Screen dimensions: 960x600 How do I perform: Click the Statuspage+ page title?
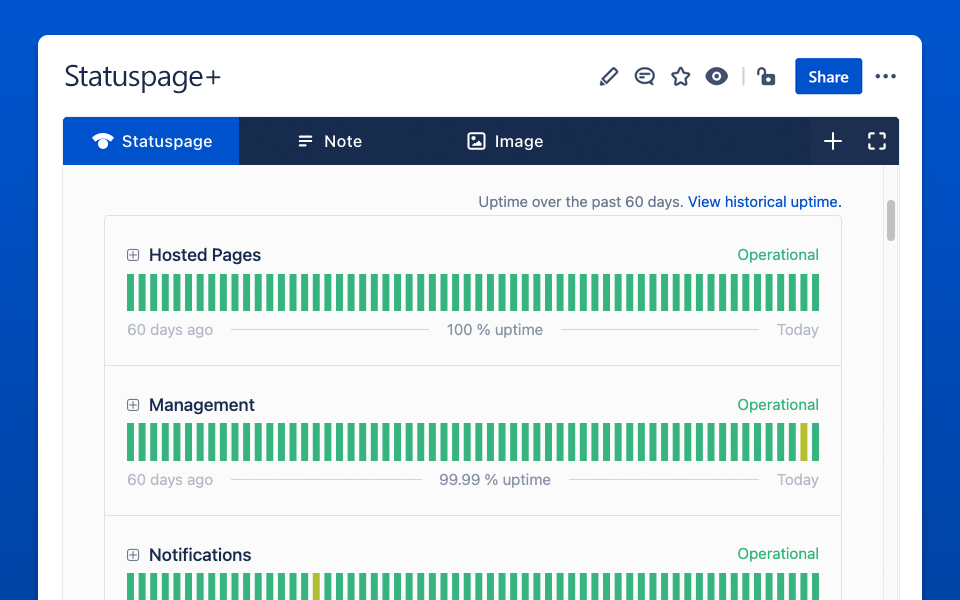[142, 77]
